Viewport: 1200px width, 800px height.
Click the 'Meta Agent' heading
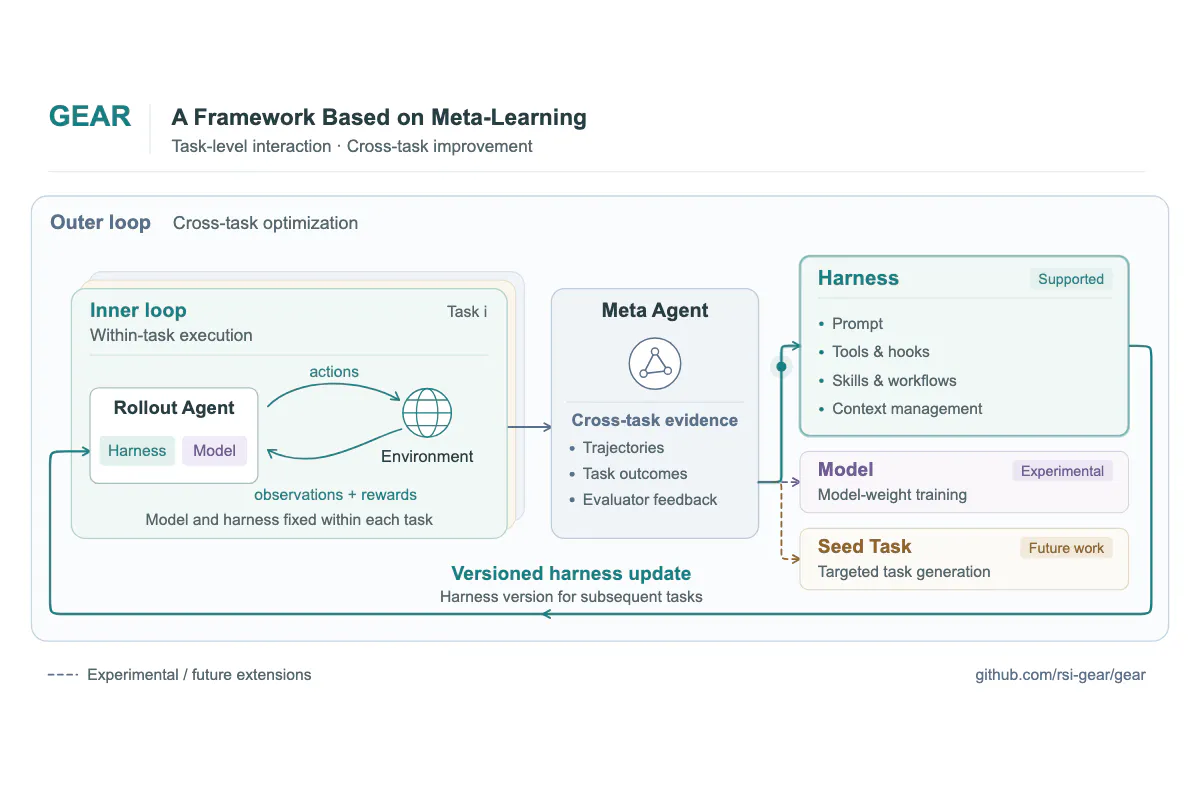coord(655,311)
